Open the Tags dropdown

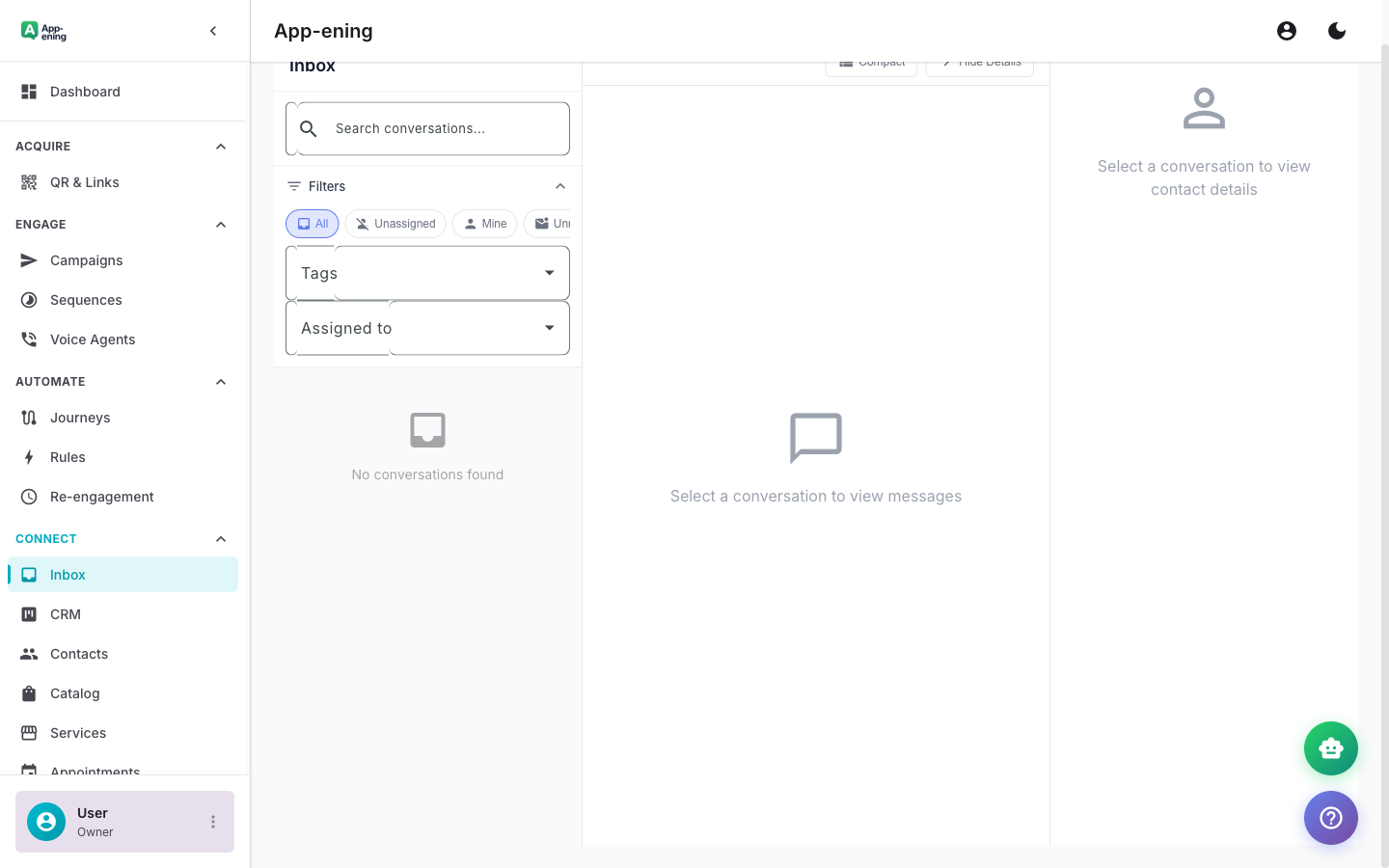[x=427, y=273]
